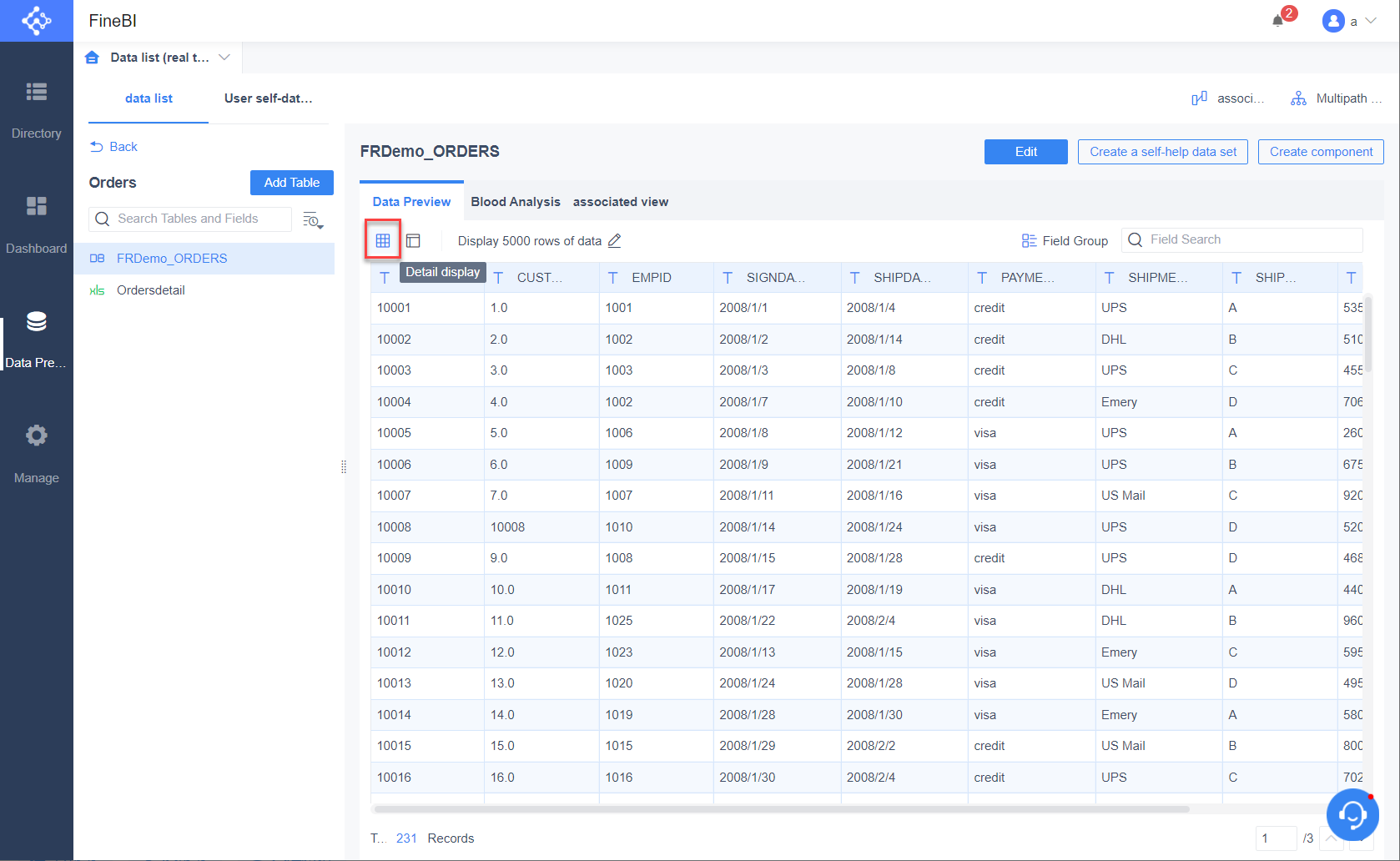Focus the Search Tables and Fields box
The height and width of the screenshot is (861, 1400).
tap(190, 219)
